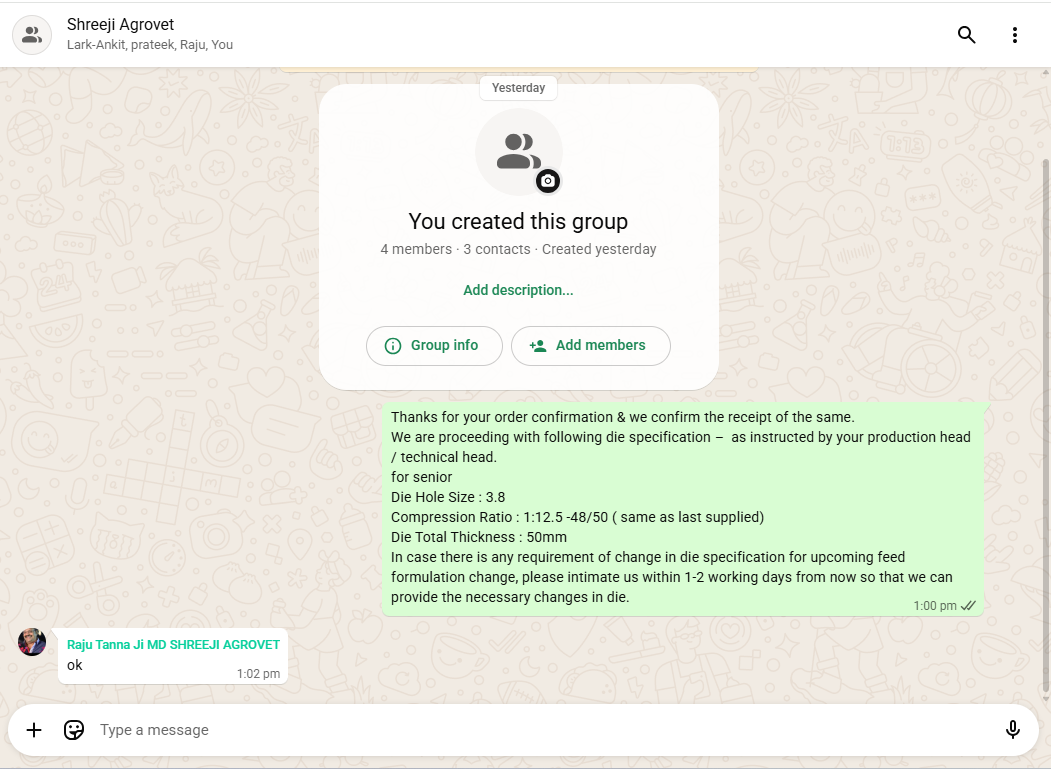Screen dimensions: 1051x769
Task: Click the large group picture placeholder
Action: [x=518, y=151]
